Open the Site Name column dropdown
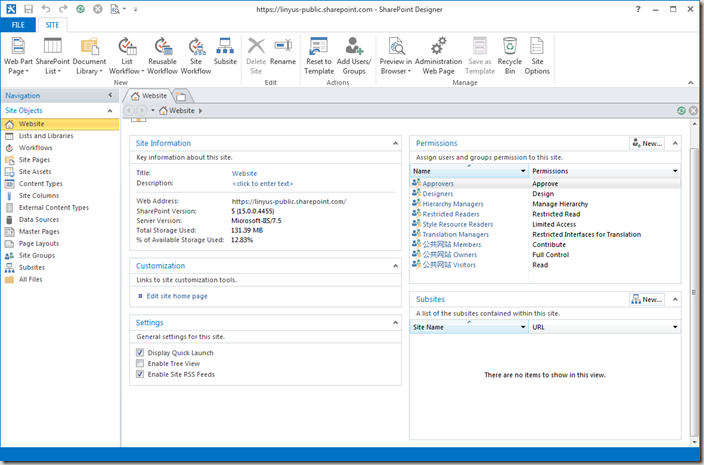 523,327
